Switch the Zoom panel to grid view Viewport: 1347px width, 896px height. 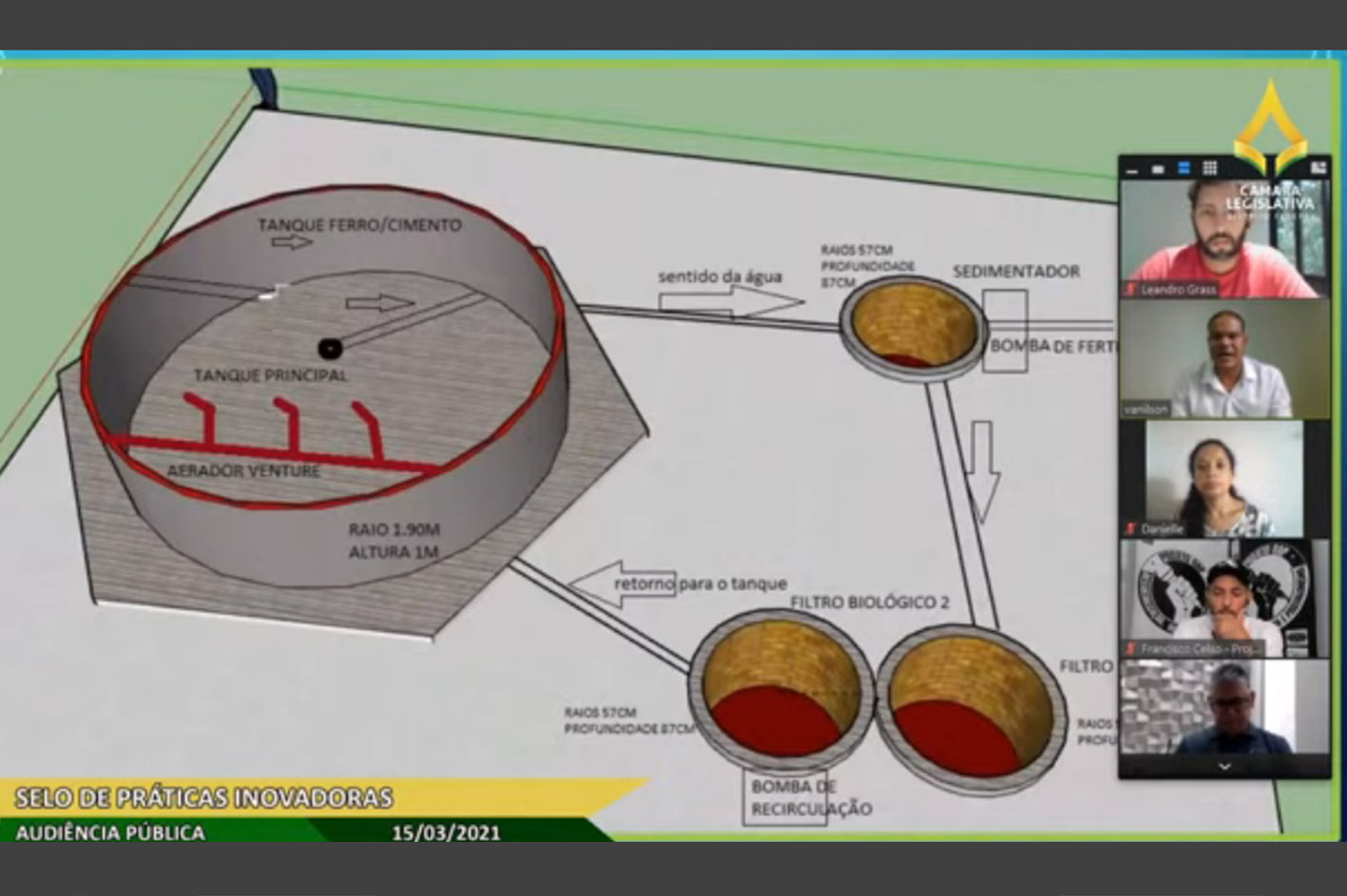[1210, 168]
